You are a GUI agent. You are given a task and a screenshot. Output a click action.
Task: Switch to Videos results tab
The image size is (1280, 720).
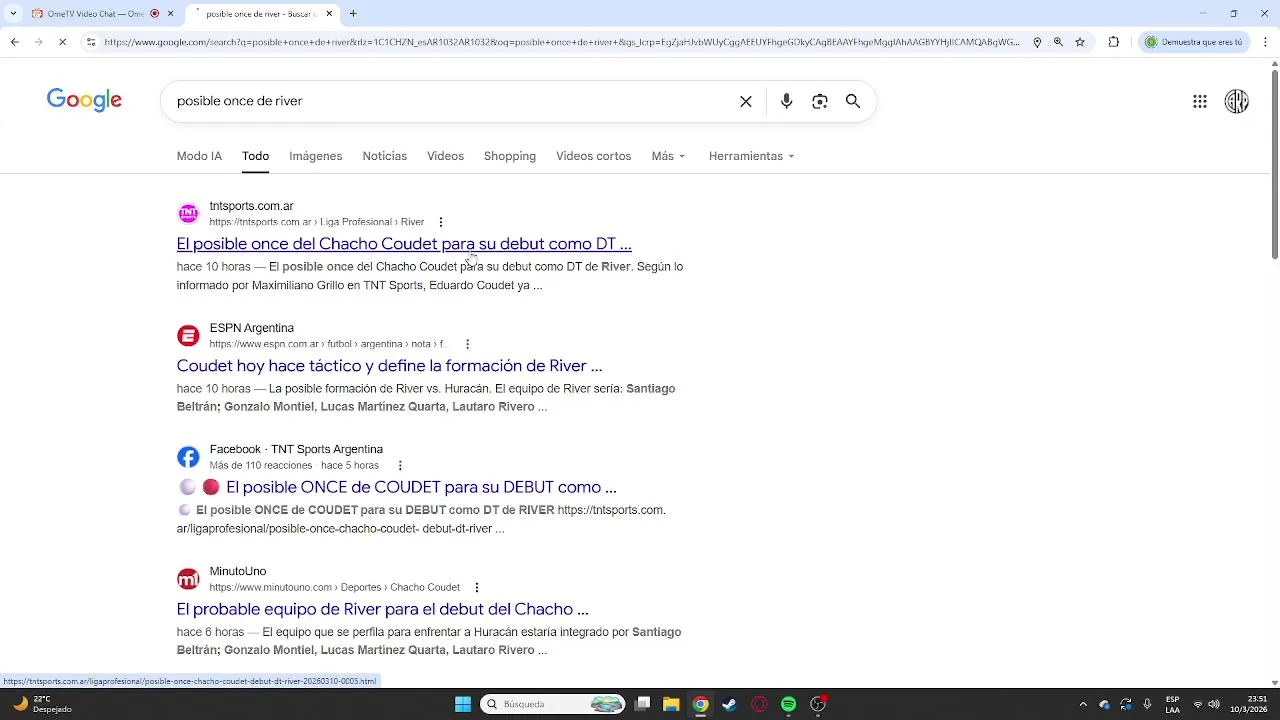tap(445, 156)
